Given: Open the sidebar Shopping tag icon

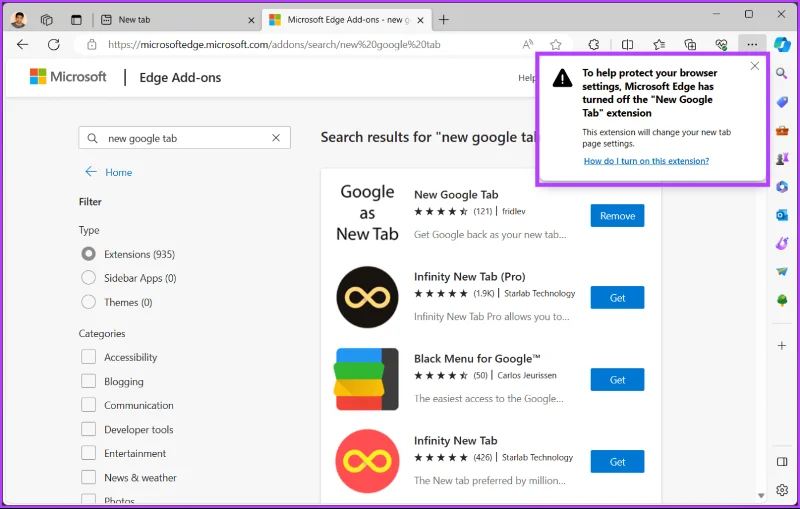Looking at the screenshot, I should (782, 103).
